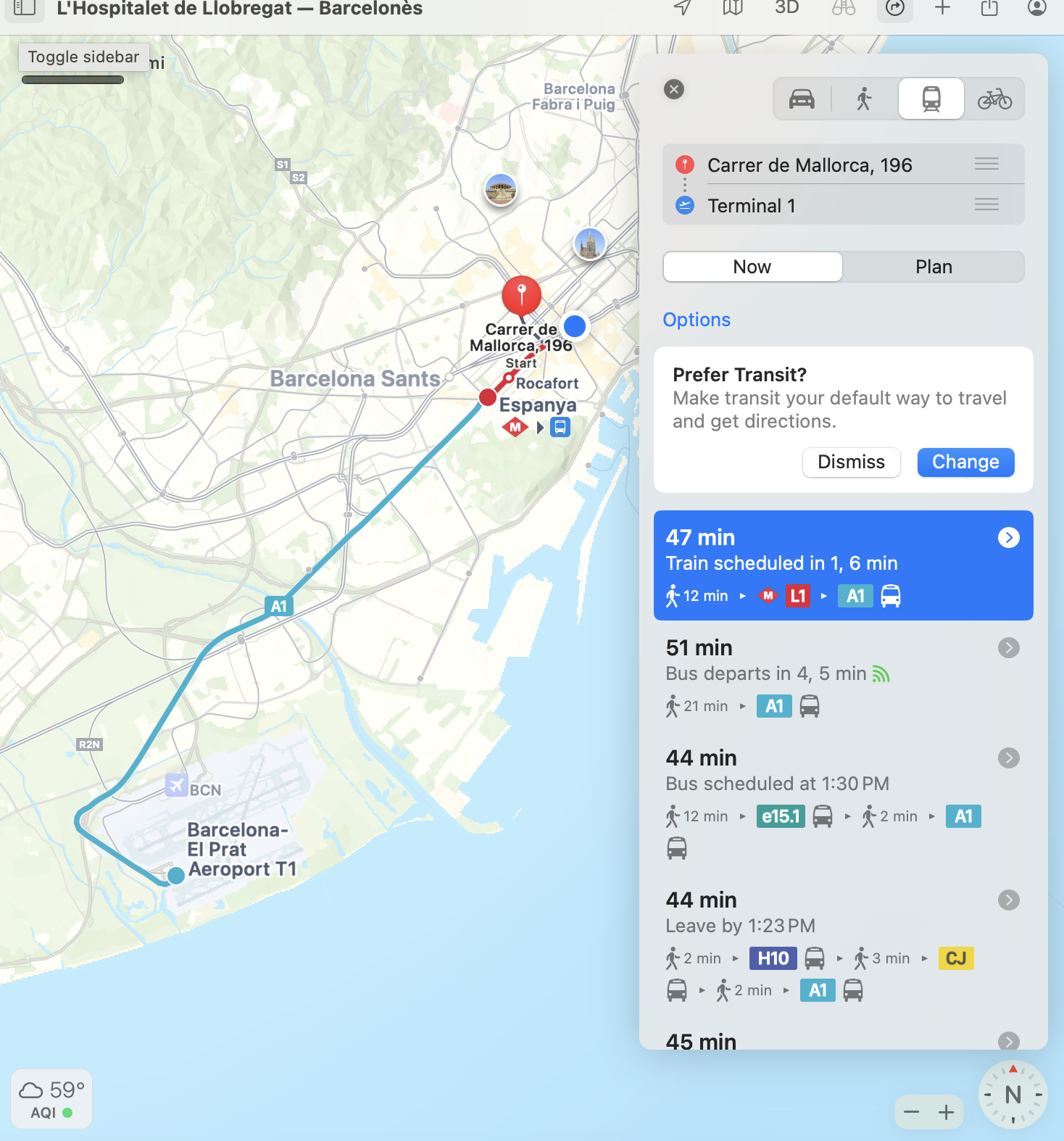Screen dimensions: 1064x1141
Task: Click the Change default transit button
Action: 965,462
